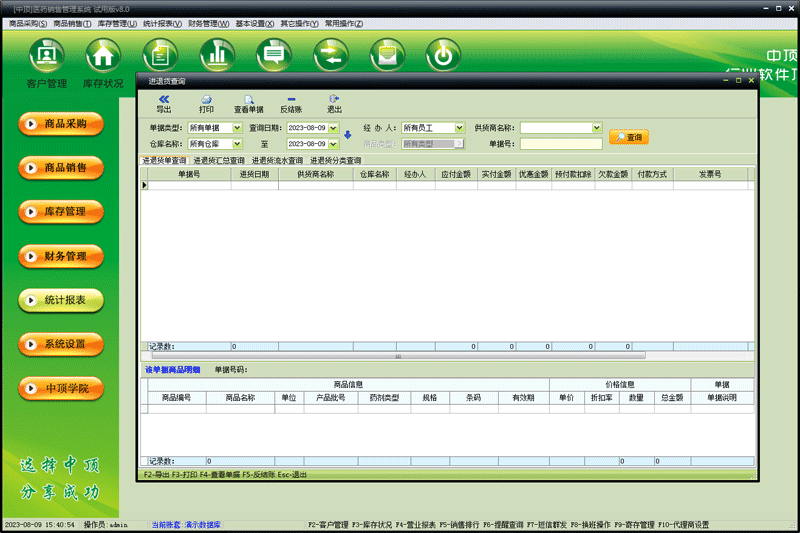The width and height of the screenshot is (800, 533).
Task: Close the 进退货查询 dialog window
Action: click(x=751, y=81)
